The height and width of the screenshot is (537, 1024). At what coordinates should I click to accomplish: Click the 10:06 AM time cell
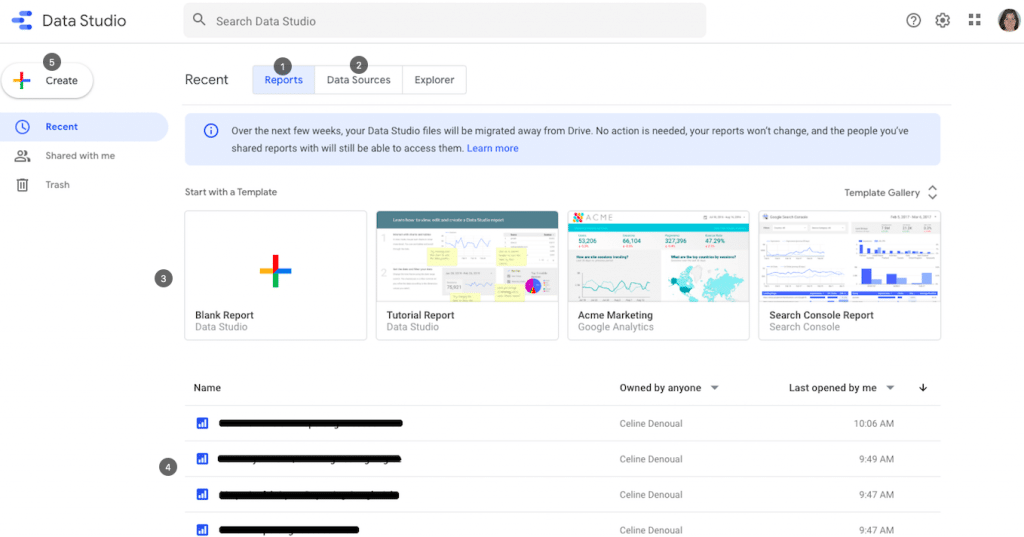pyautogui.click(x=873, y=423)
